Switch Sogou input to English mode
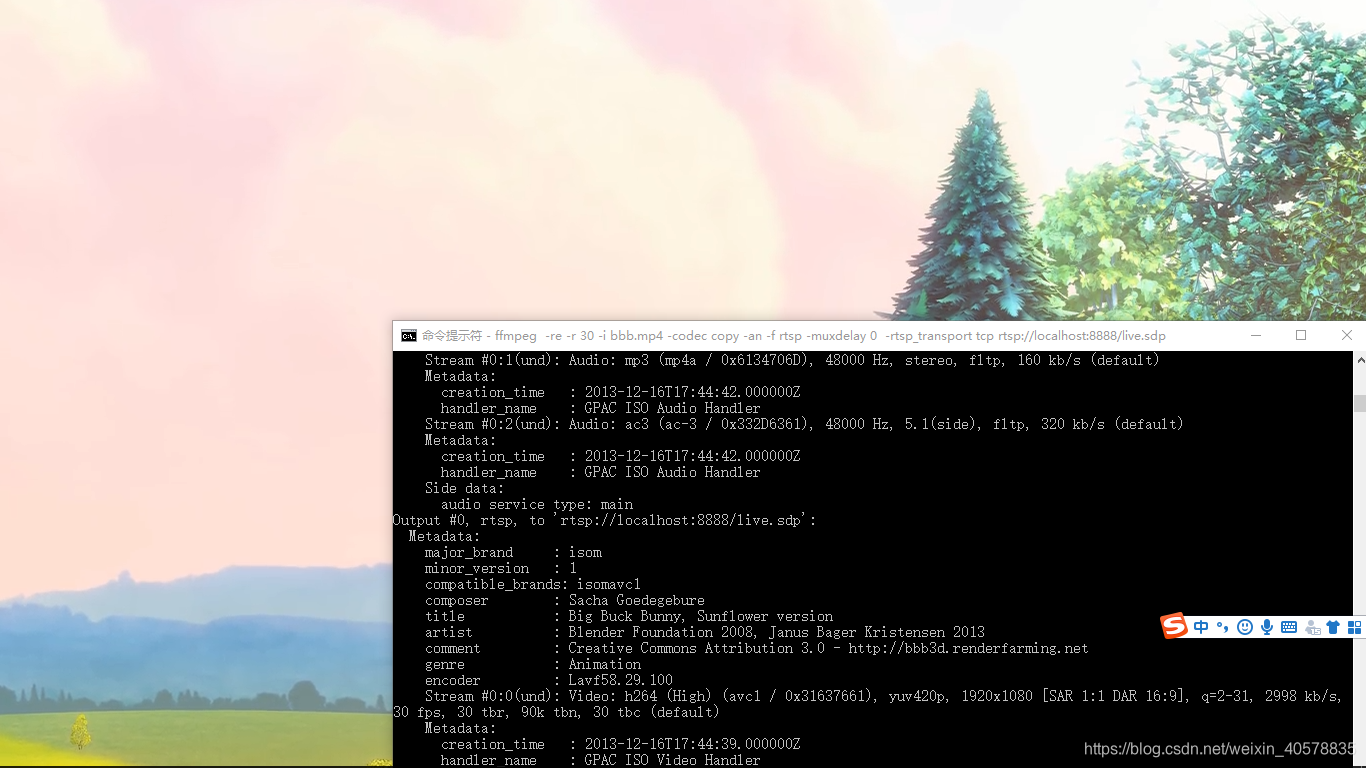This screenshot has width=1366, height=768. click(x=1201, y=626)
